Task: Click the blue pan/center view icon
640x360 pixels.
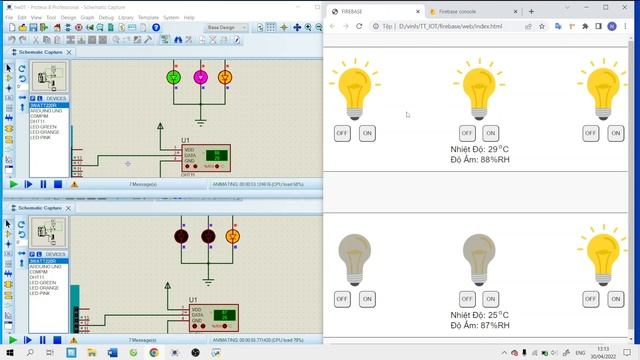Action: (297, 27)
